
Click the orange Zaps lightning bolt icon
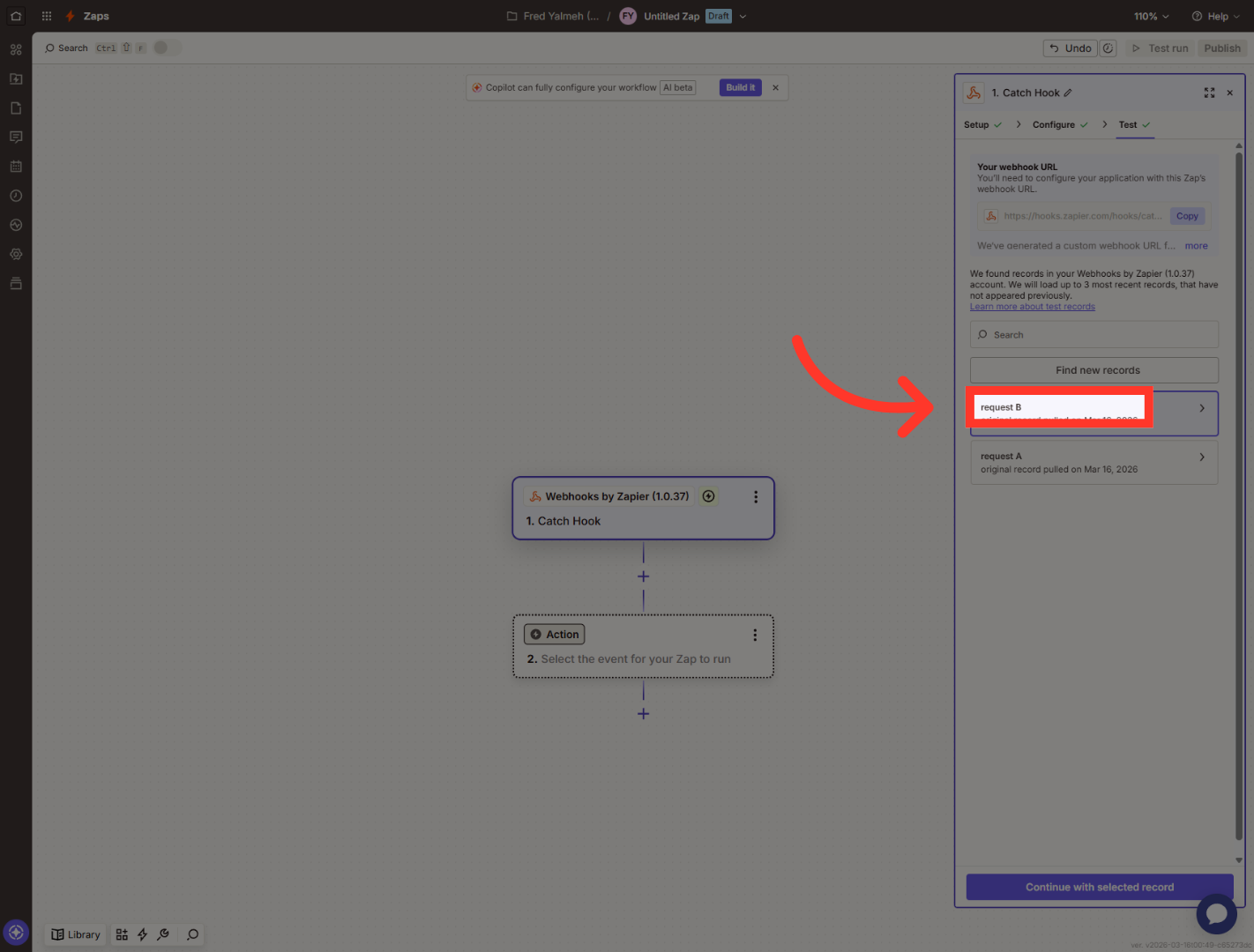[x=70, y=16]
